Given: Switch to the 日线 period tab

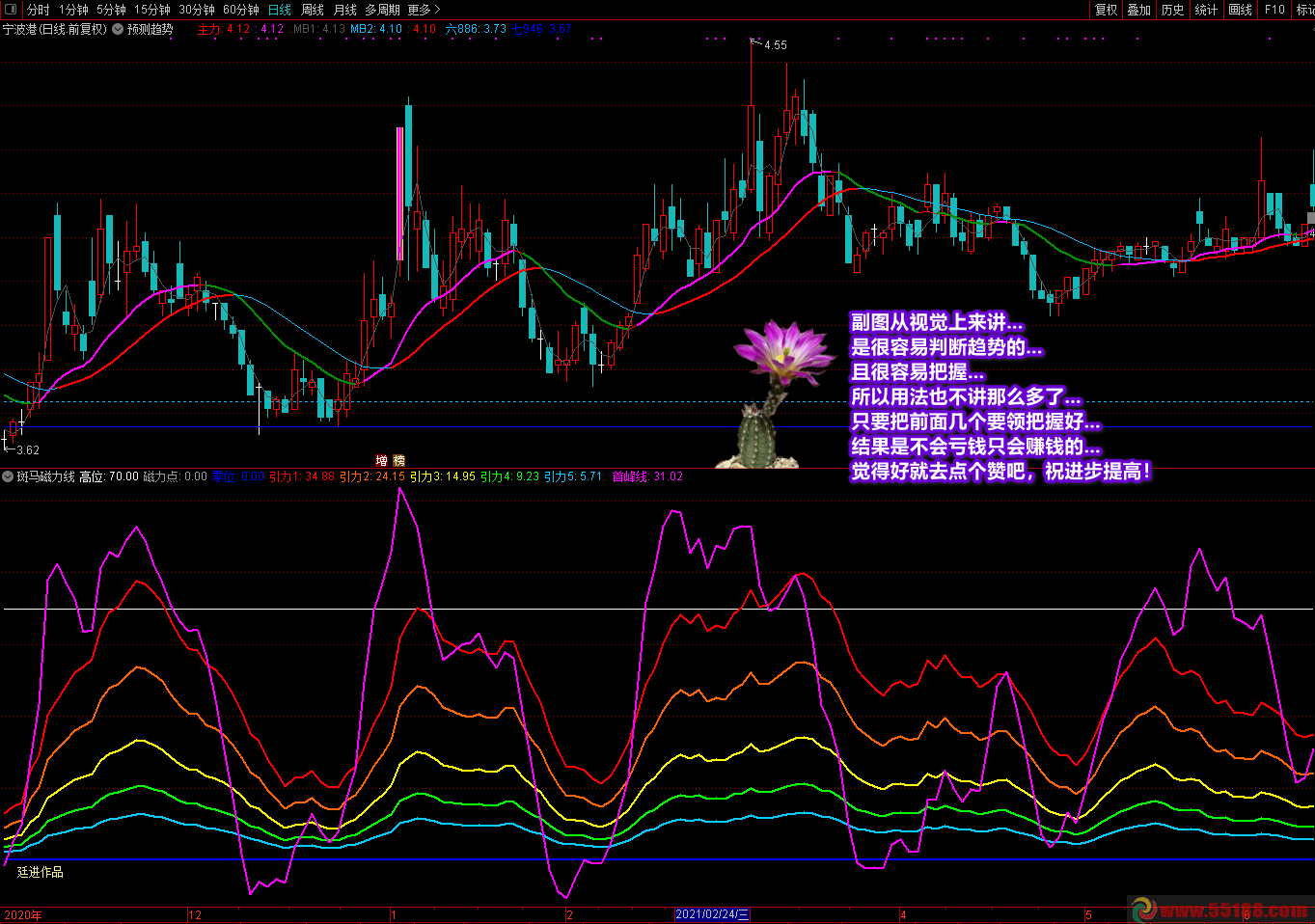Looking at the screenshot, I should pyautogui.click(x=279, y=10).
